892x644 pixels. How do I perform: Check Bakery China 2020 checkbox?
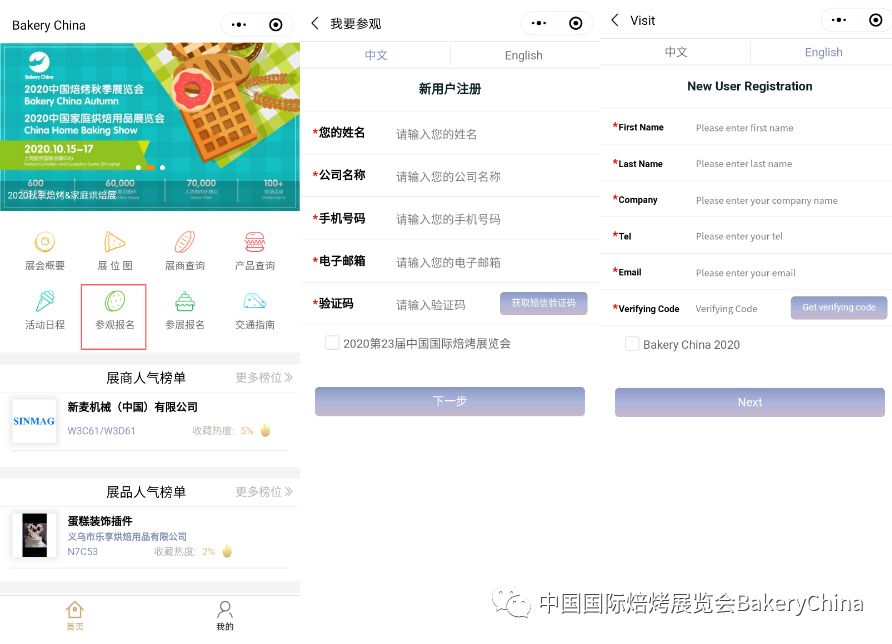tap(631, 344)
